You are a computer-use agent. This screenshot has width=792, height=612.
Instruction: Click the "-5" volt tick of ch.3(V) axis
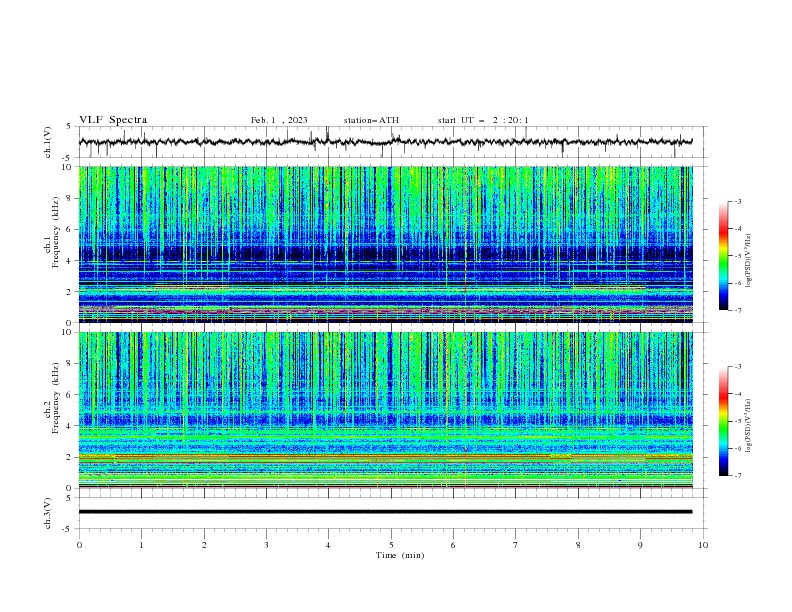(x=68, y=529)
